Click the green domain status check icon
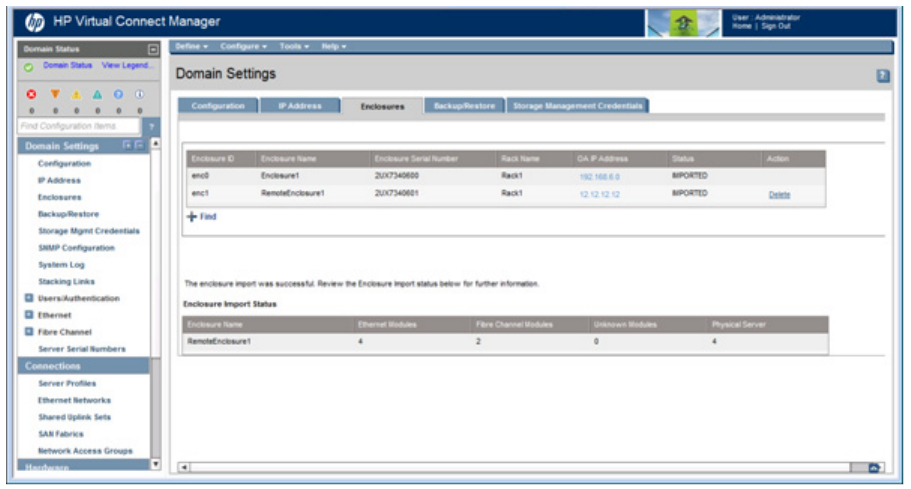This screenshot has width=911, height=489. click(28, 67)
